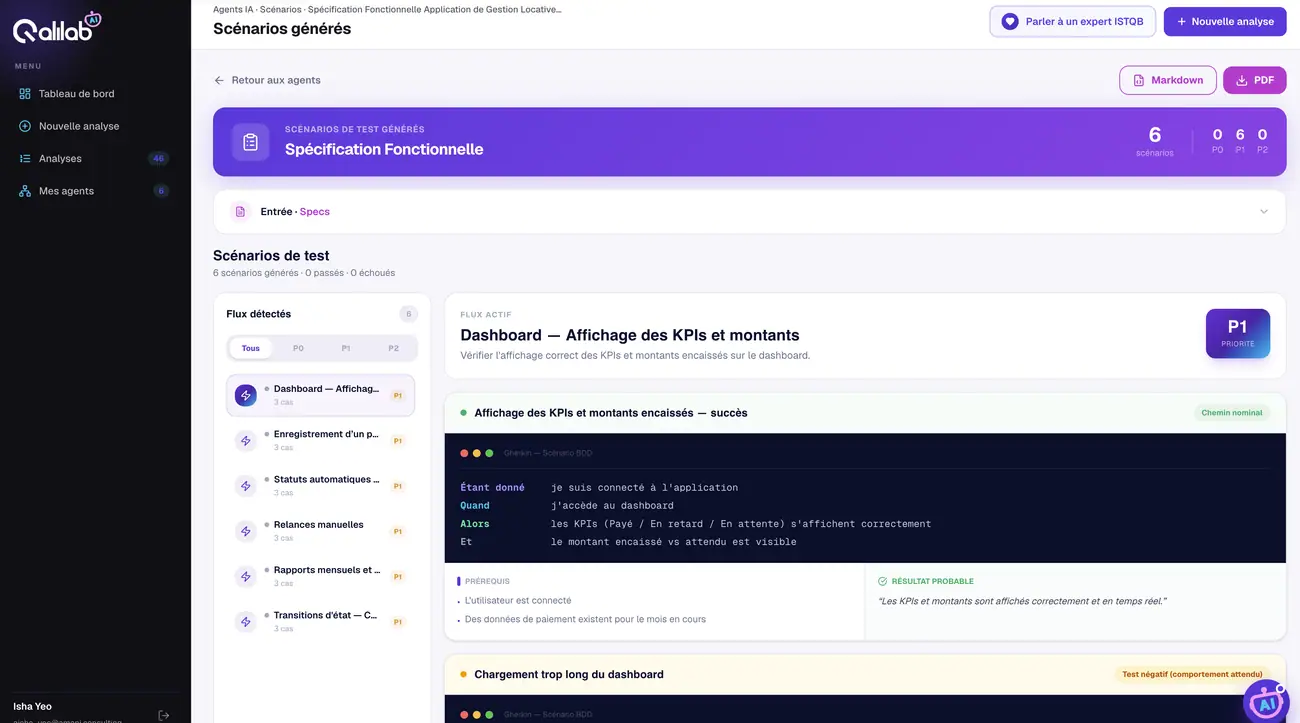Open Transitions d'état flow
Image resolution: width=1300 pixels, height=723 pixels.
coord(321,622)
